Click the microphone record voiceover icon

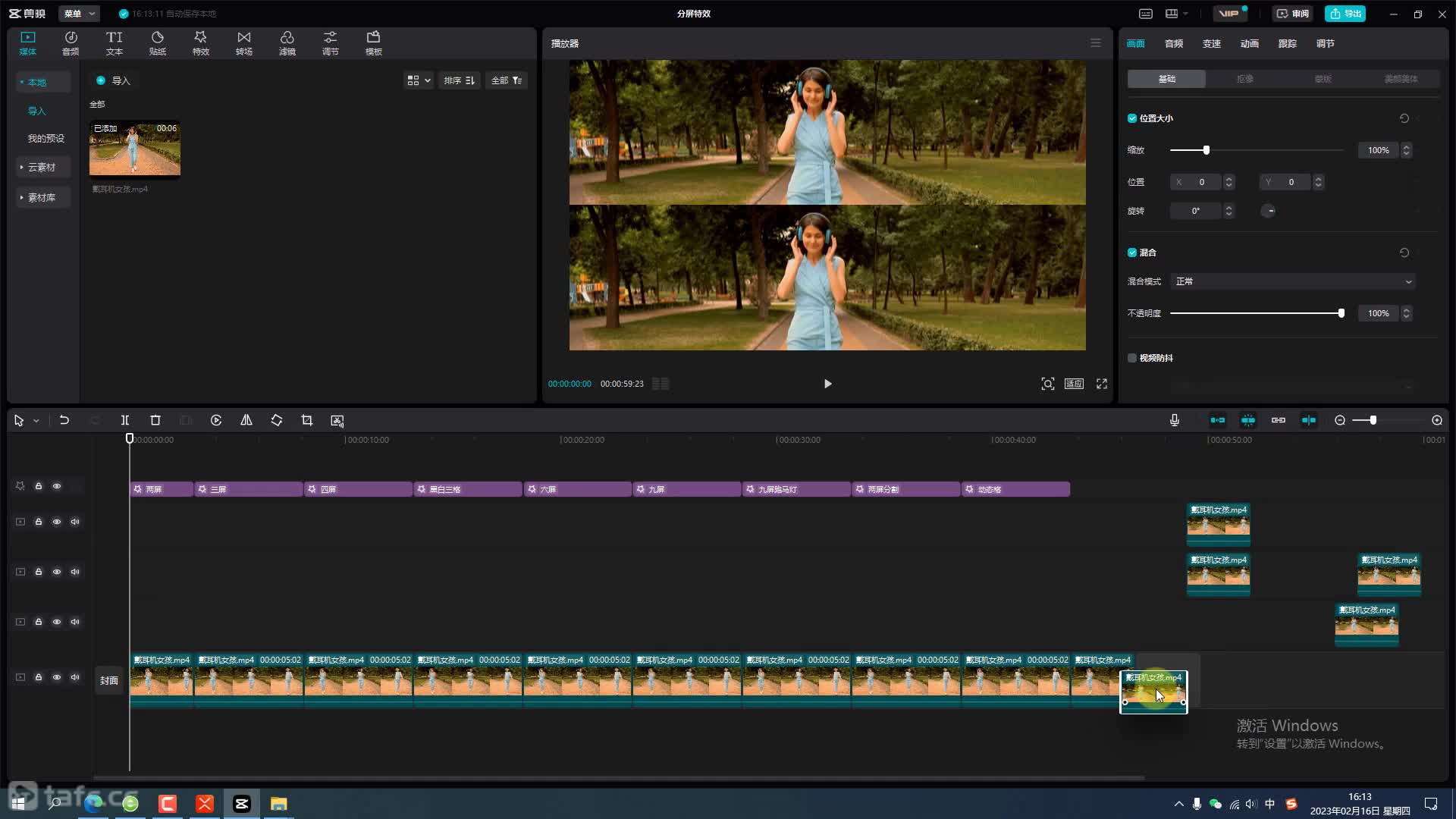tap(1175, 420)
